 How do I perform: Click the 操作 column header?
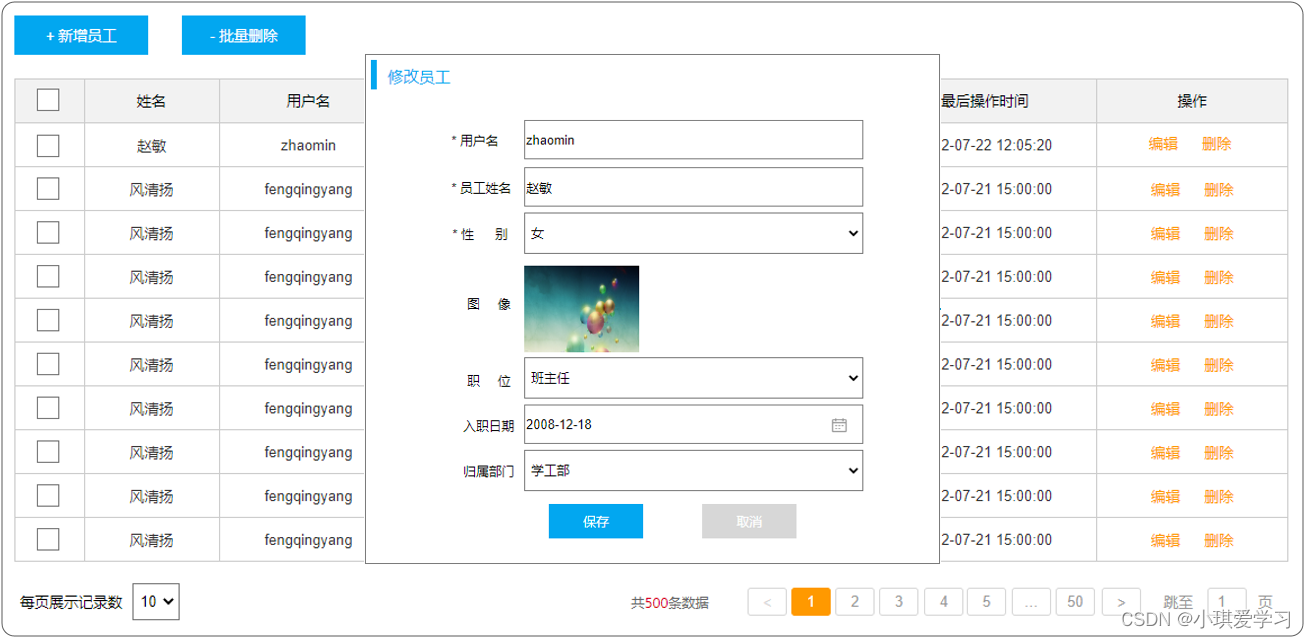click(x=1192, y=101)
